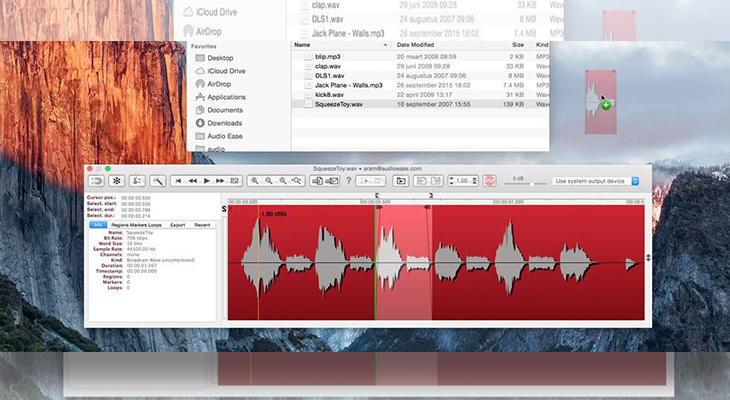Open Downloads in Finder sidebar
This screenshot has width=730, height=400.
click(x=224, y=123)
